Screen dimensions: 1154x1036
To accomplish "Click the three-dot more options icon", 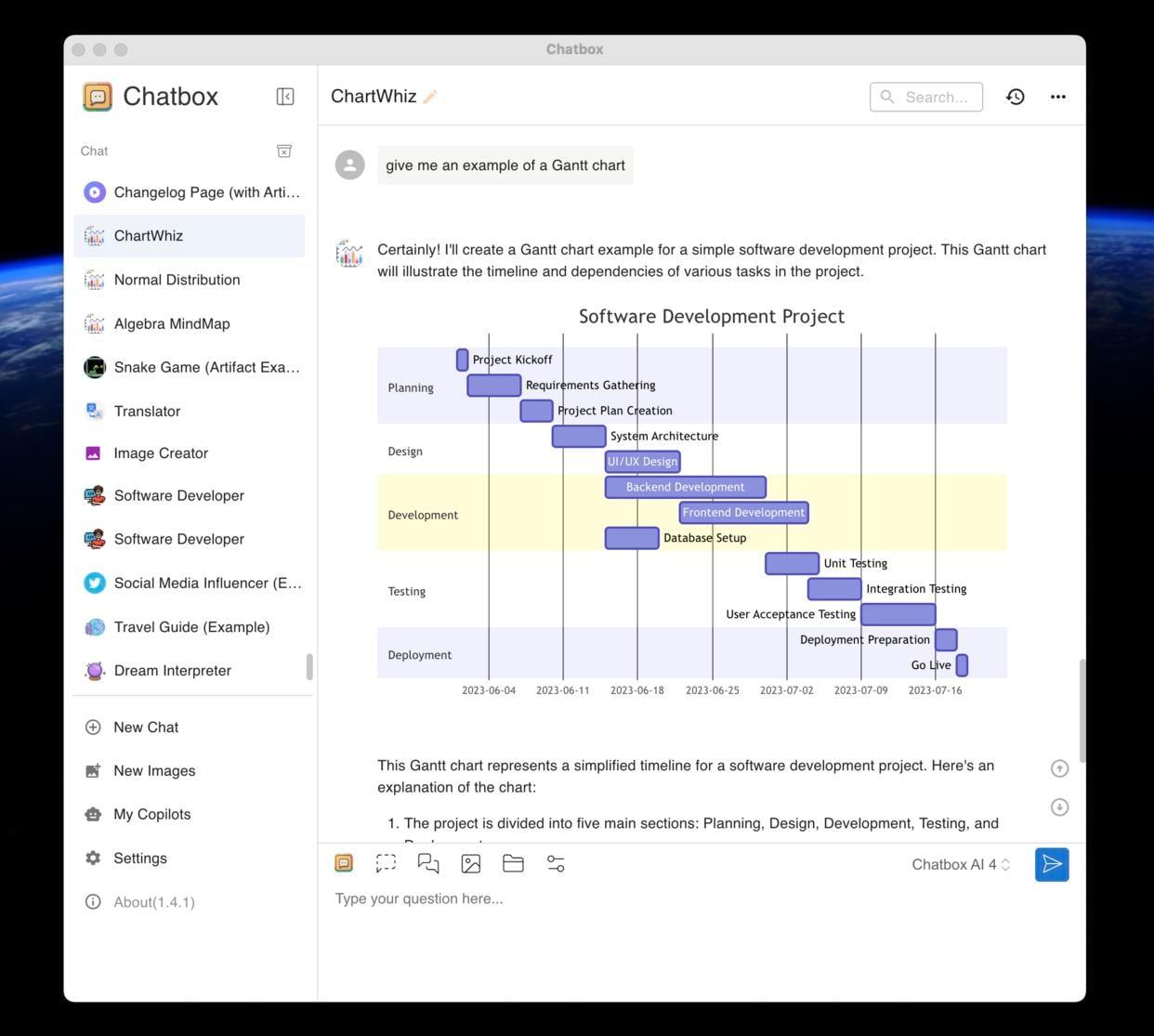I will (1057, 95).
